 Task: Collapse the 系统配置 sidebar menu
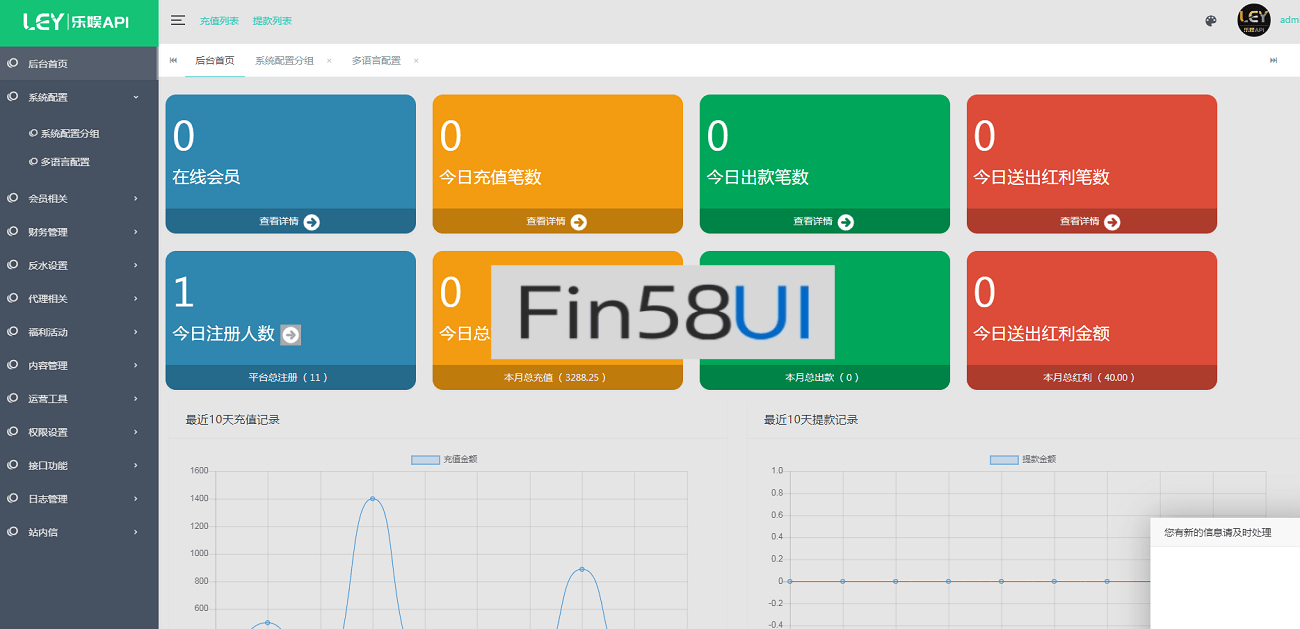(x=79, y=98)
